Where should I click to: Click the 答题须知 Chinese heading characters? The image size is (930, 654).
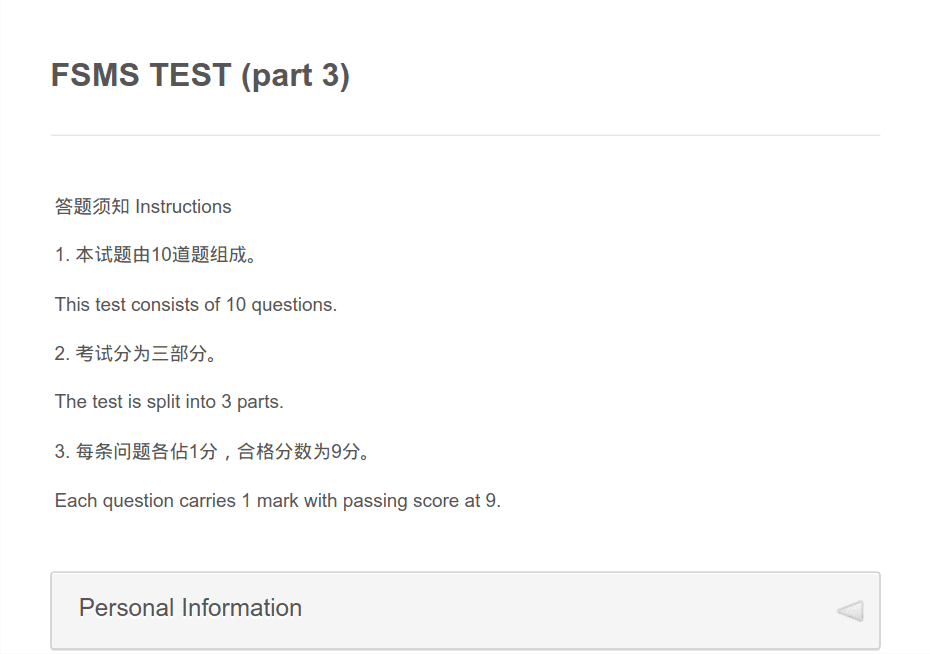point(92,206)
